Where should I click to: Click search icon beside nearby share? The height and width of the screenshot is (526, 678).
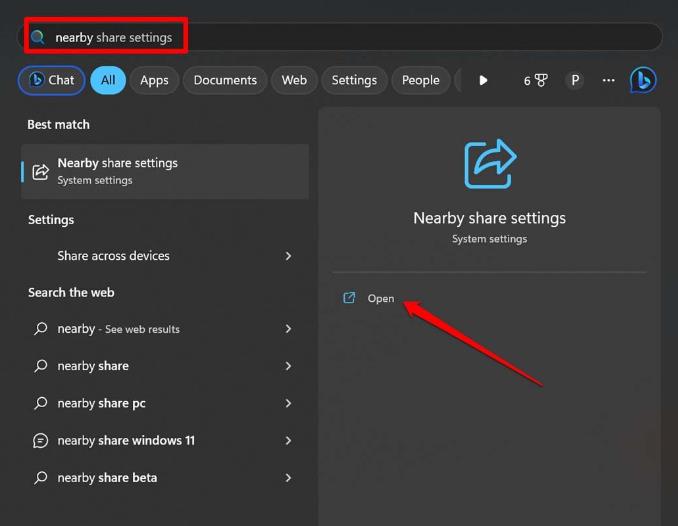41,366
